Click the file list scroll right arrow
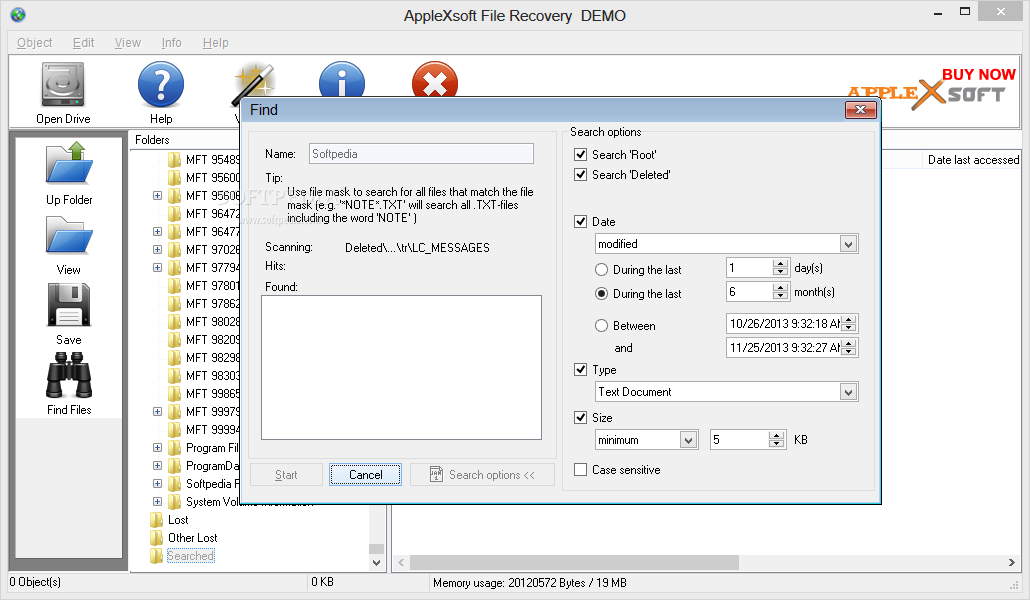 pos(1012,563)
